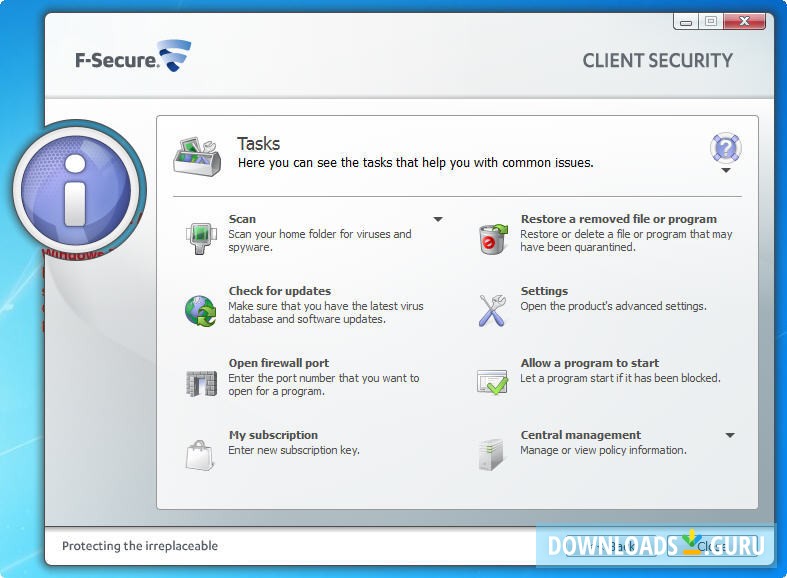Click the Open firewall port wall icon
The image size is (787, 578).
tap(201, 383)
